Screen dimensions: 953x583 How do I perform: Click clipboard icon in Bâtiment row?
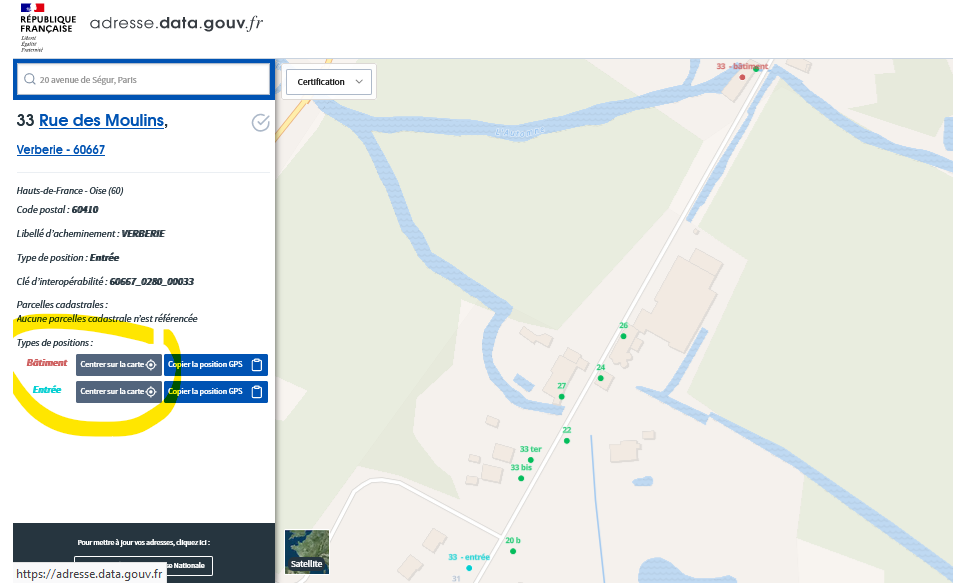[257, 365]
